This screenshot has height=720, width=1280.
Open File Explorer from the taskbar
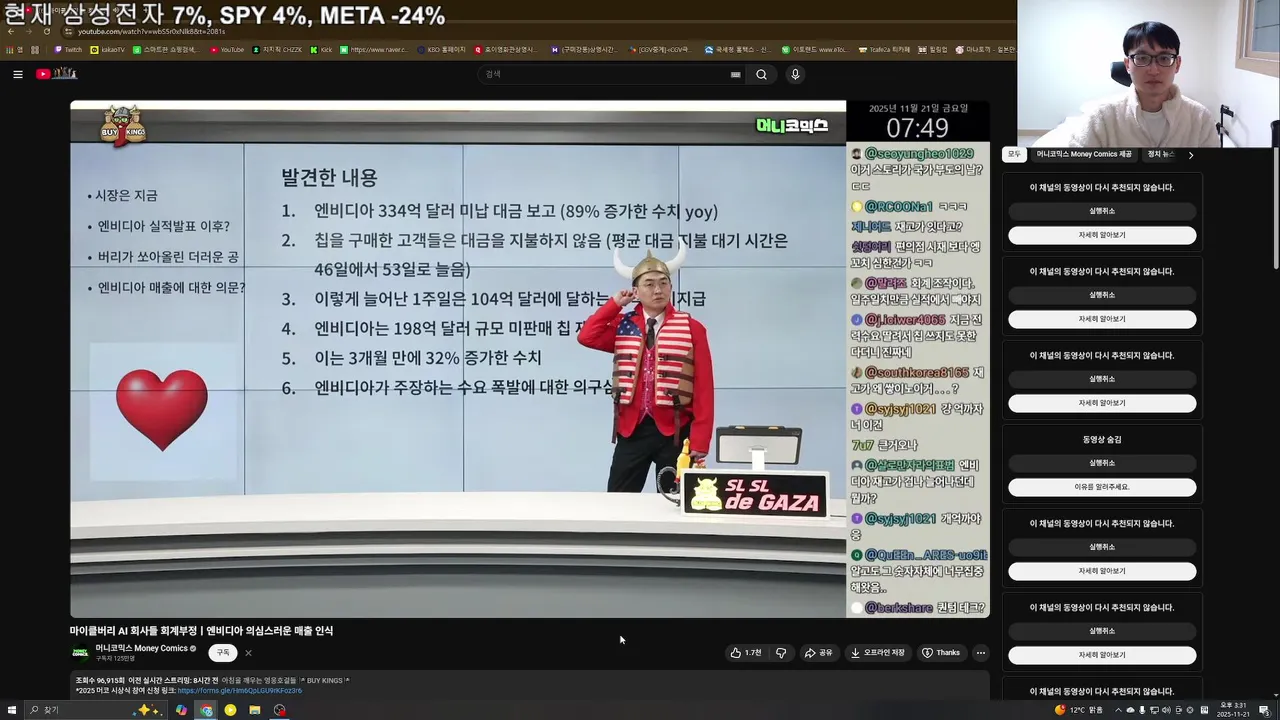pos(255,710)
